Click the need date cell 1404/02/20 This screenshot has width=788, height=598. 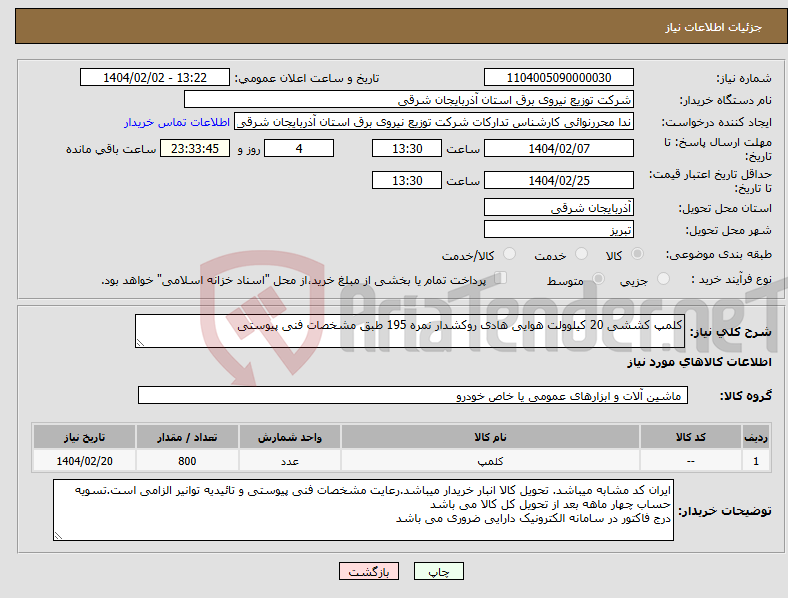(x=84, y=461)
